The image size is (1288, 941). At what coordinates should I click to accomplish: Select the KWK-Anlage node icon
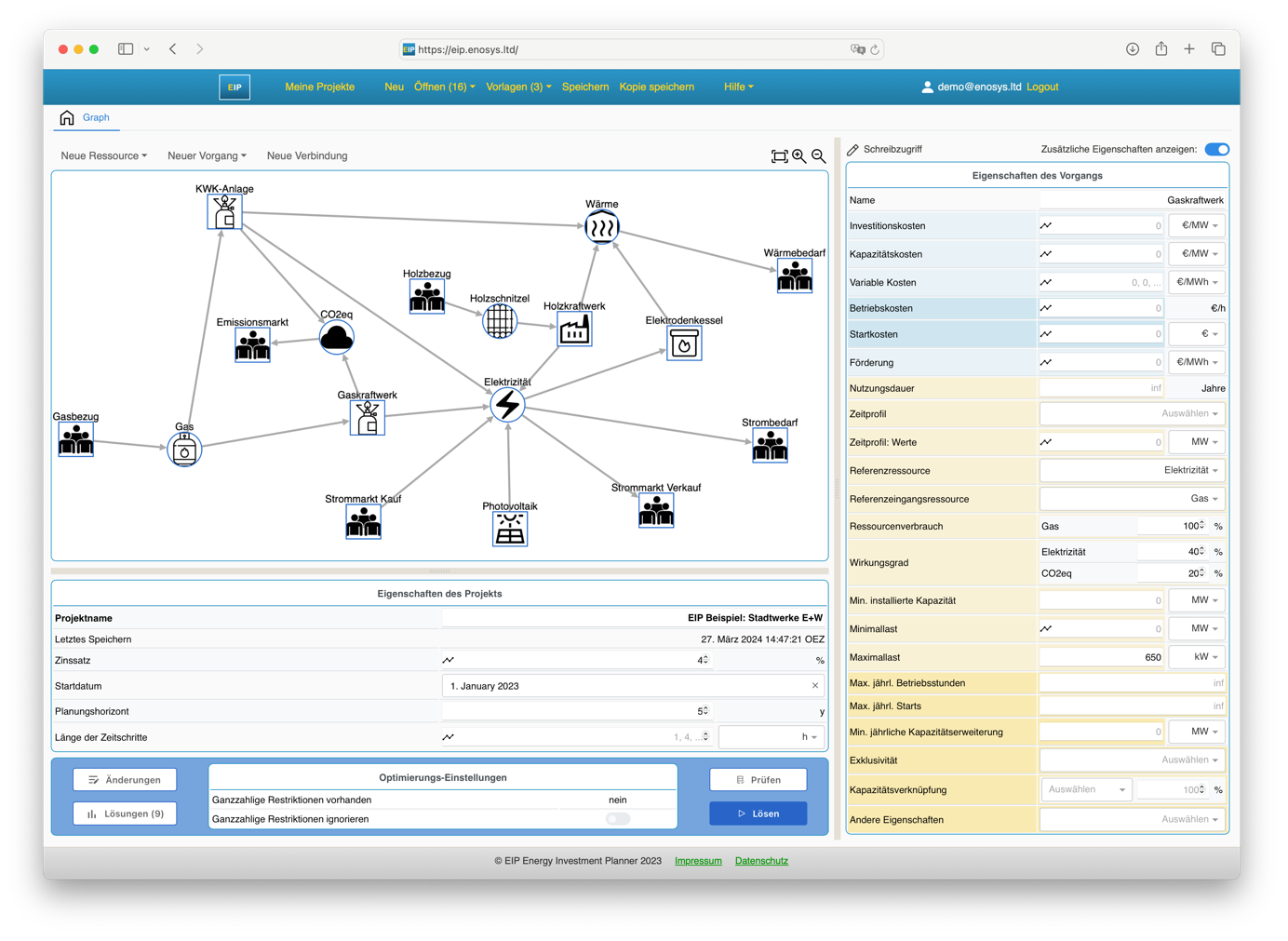click(224, 212)
